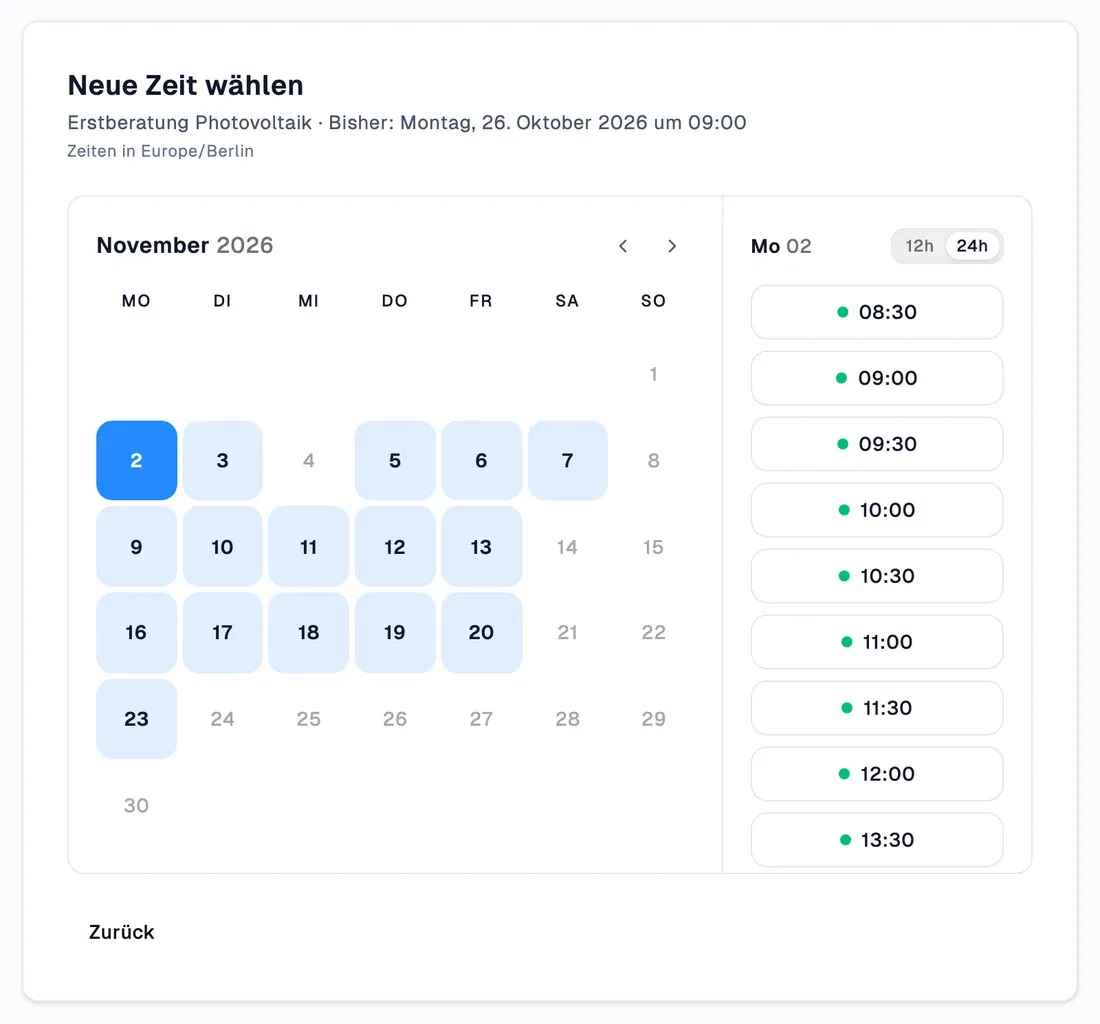Choose November 12 in the calendar

[x=395, y=547]
